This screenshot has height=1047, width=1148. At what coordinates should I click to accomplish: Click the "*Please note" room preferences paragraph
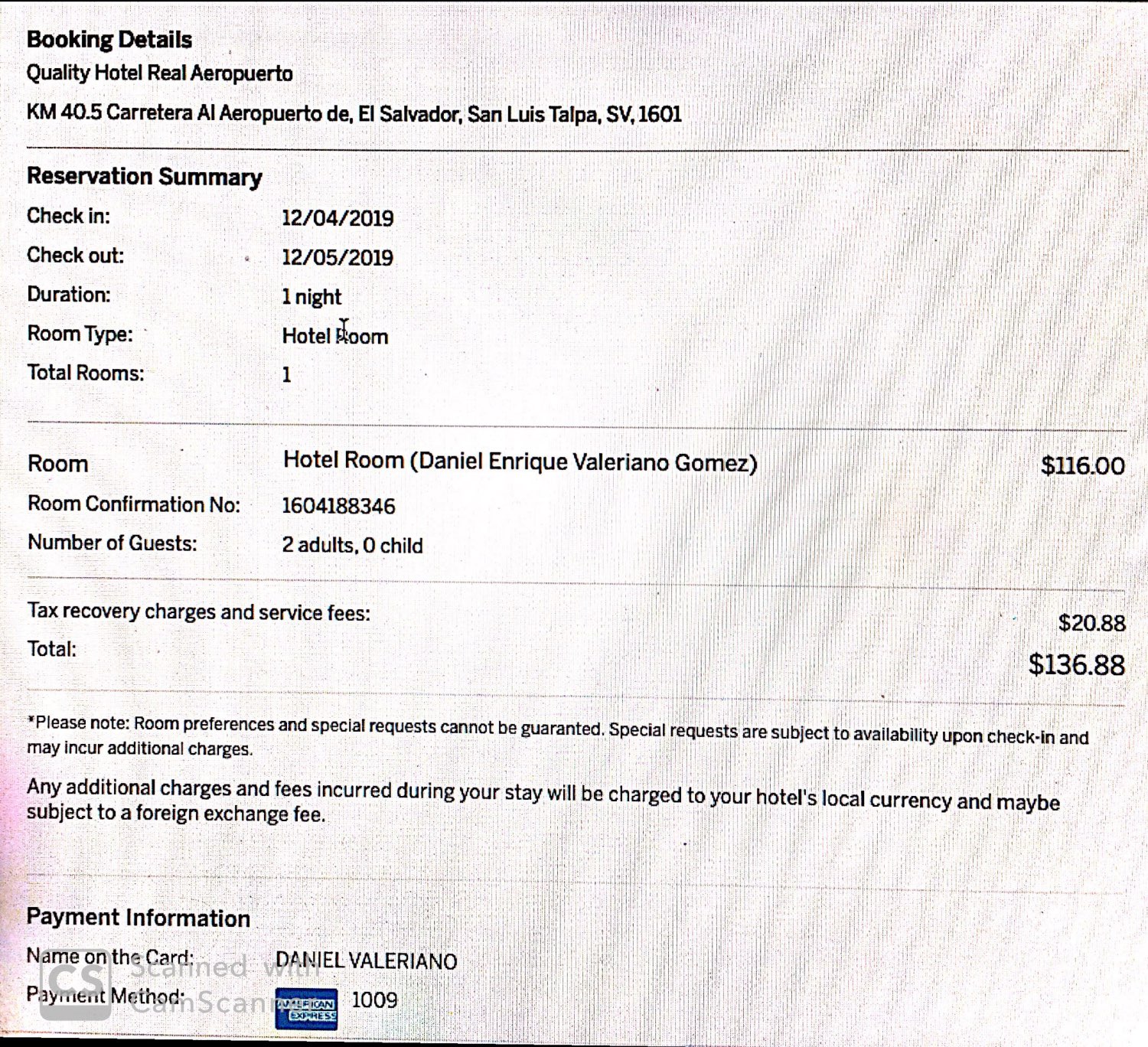tap(558, 736)
